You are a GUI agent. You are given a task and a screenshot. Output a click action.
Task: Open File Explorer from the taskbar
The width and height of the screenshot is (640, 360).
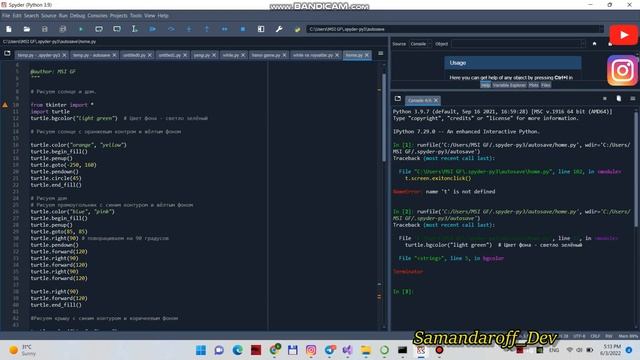pyautogui.click(x=366, y=350)
